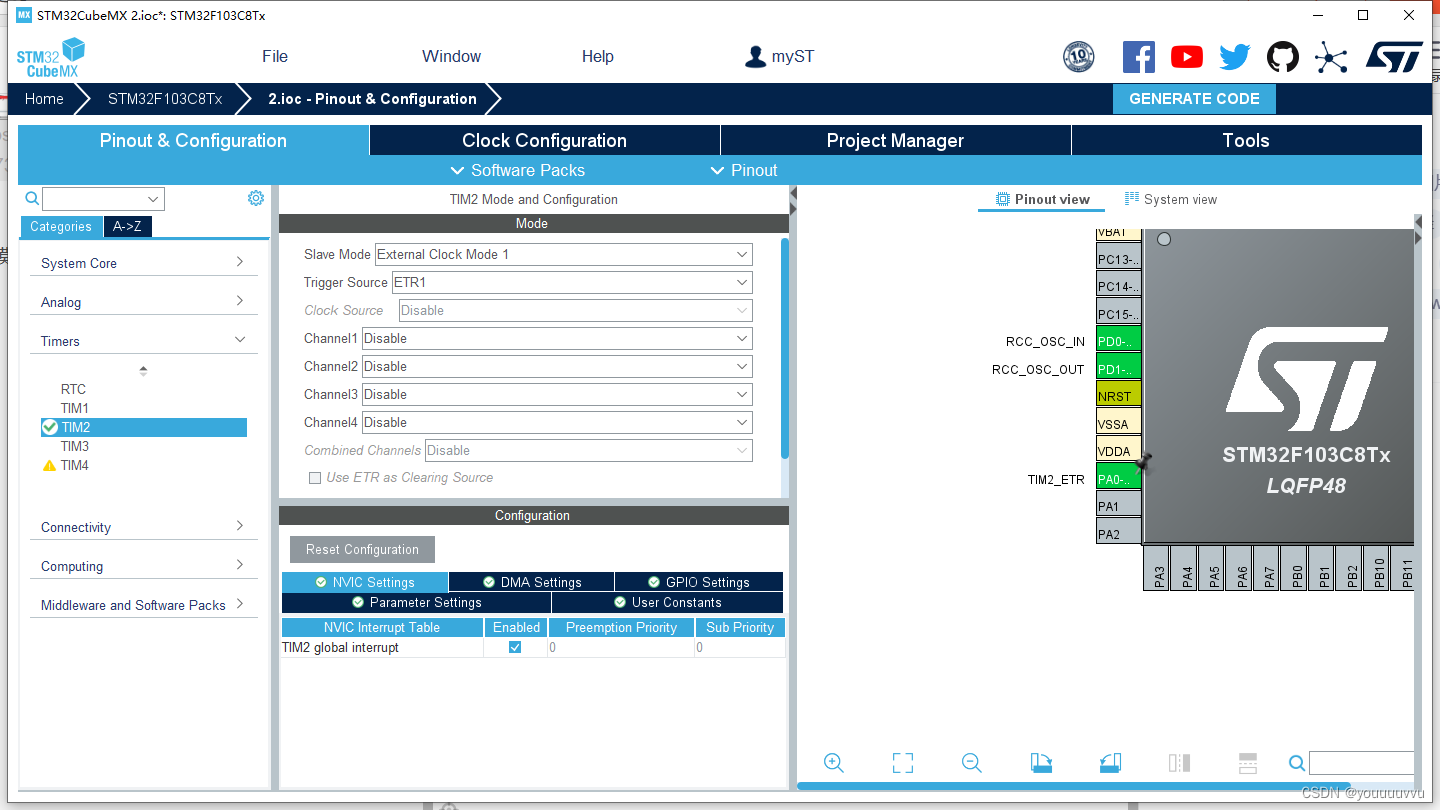This screenshot has width=1440, height=810.
Task: Click the STM32F103C8Tx breadcrumb
Action: pos(165,98)
